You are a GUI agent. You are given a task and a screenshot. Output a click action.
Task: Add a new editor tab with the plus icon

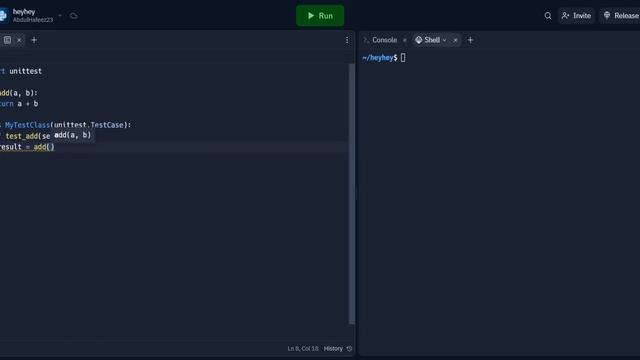[x=34, y=40]
